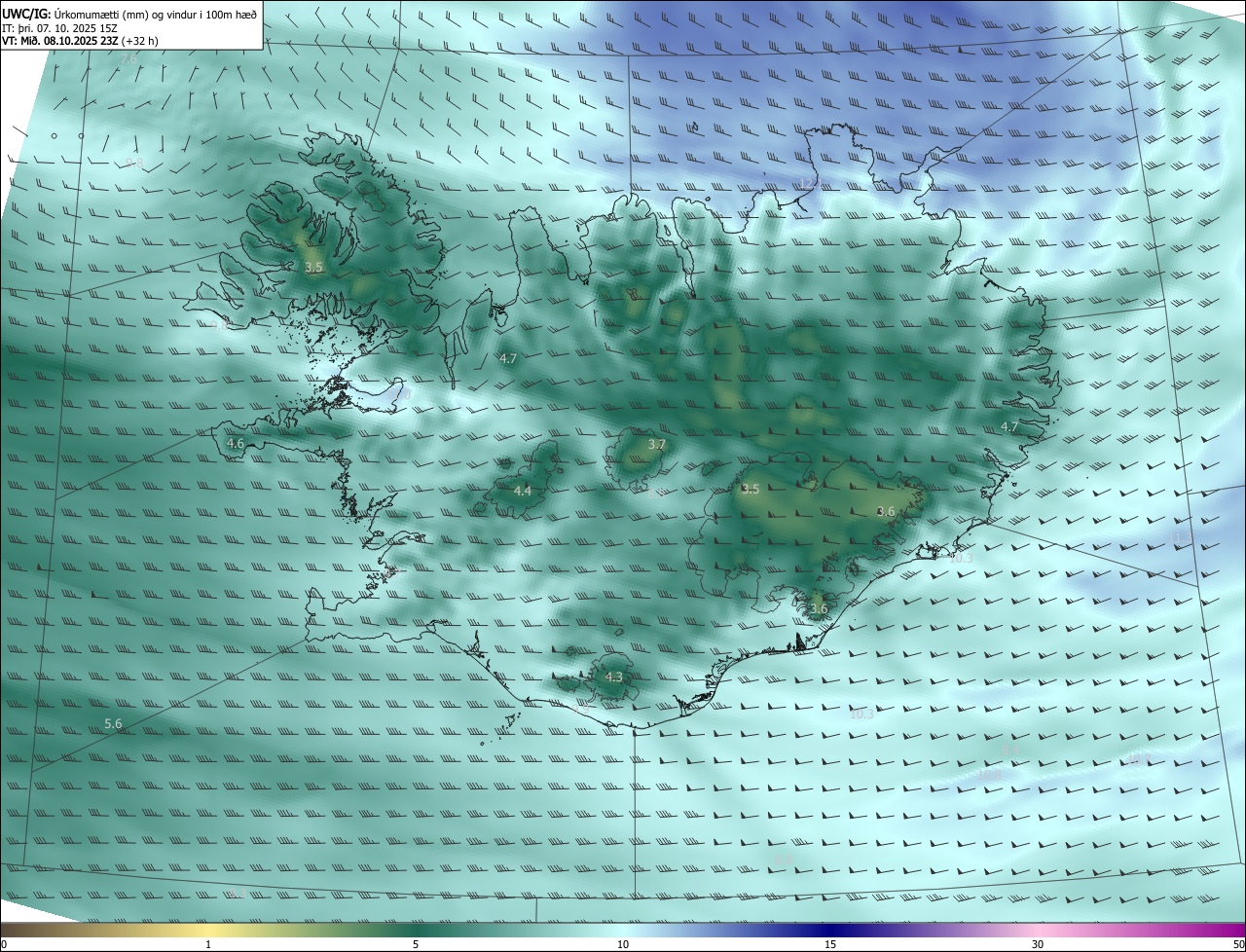Select the 10.8 value label
The height and width of the screenshot is (952, 1246).
point(990,776)
